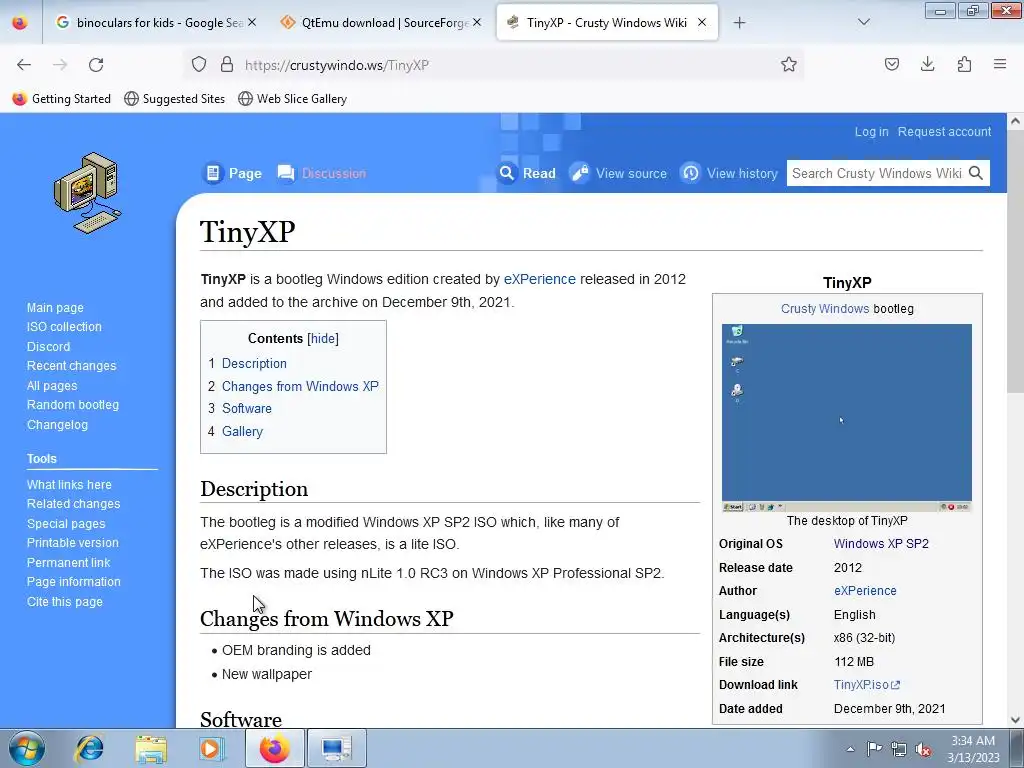Viewport: 1024px width, 768px height.
Task: Open Recent changes in sidebar
Action: tap(71, 366)
